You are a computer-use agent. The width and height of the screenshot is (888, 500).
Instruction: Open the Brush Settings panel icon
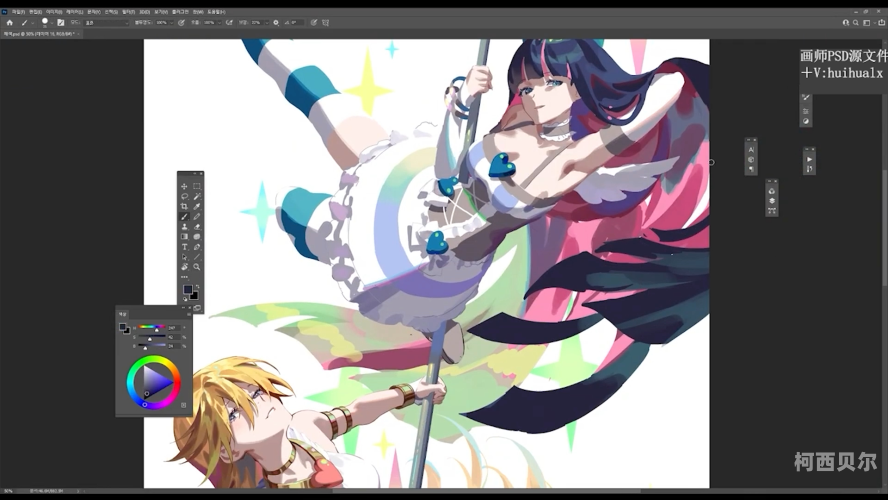[x=806, y=97]
